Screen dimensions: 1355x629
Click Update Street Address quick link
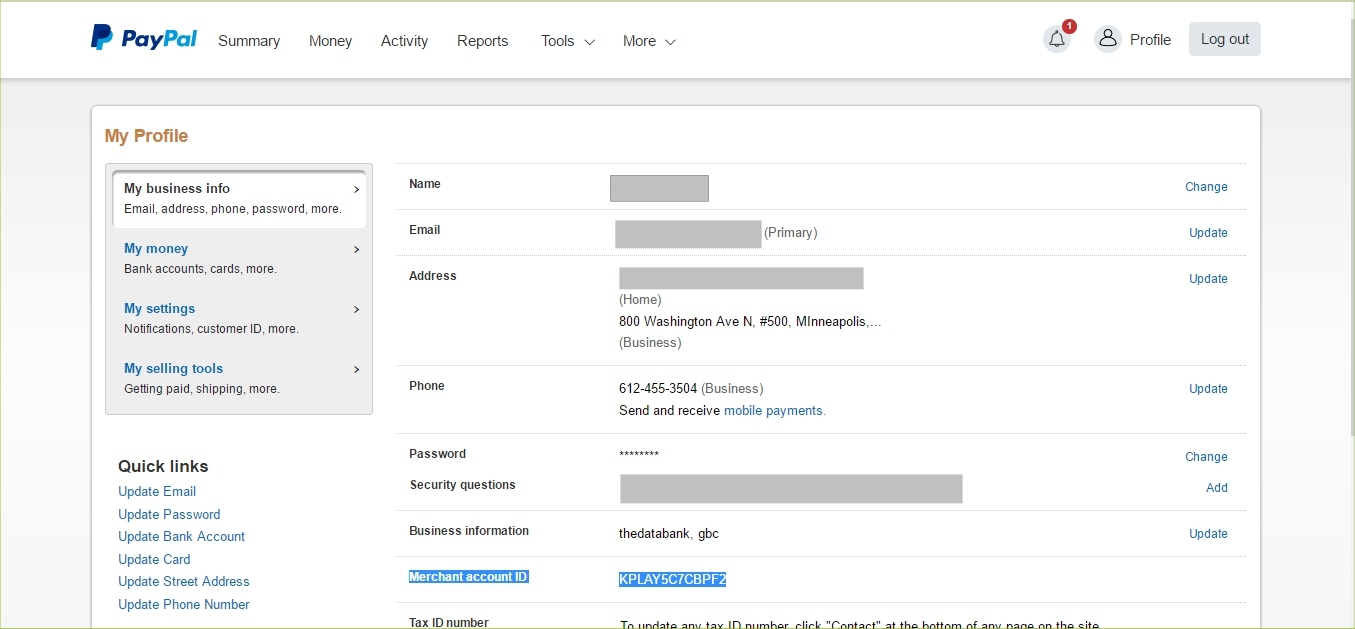184,581
